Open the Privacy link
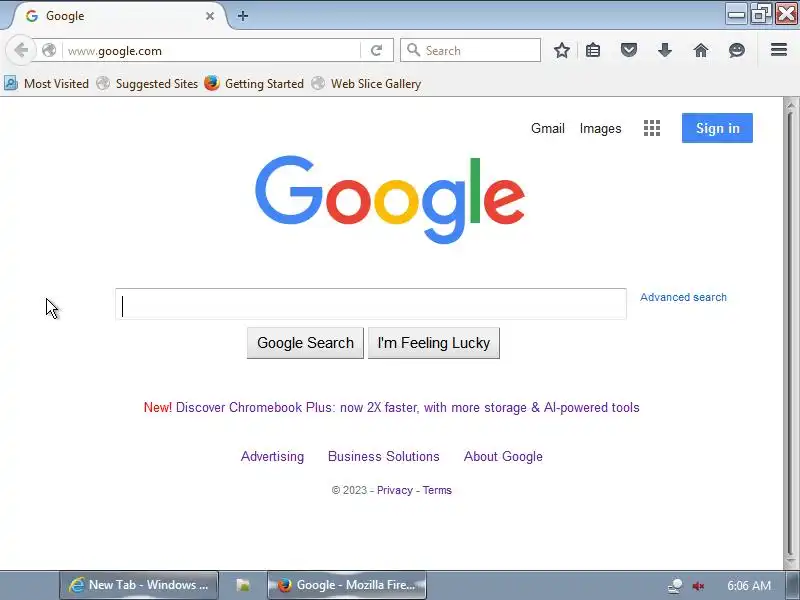 (394, 490)
